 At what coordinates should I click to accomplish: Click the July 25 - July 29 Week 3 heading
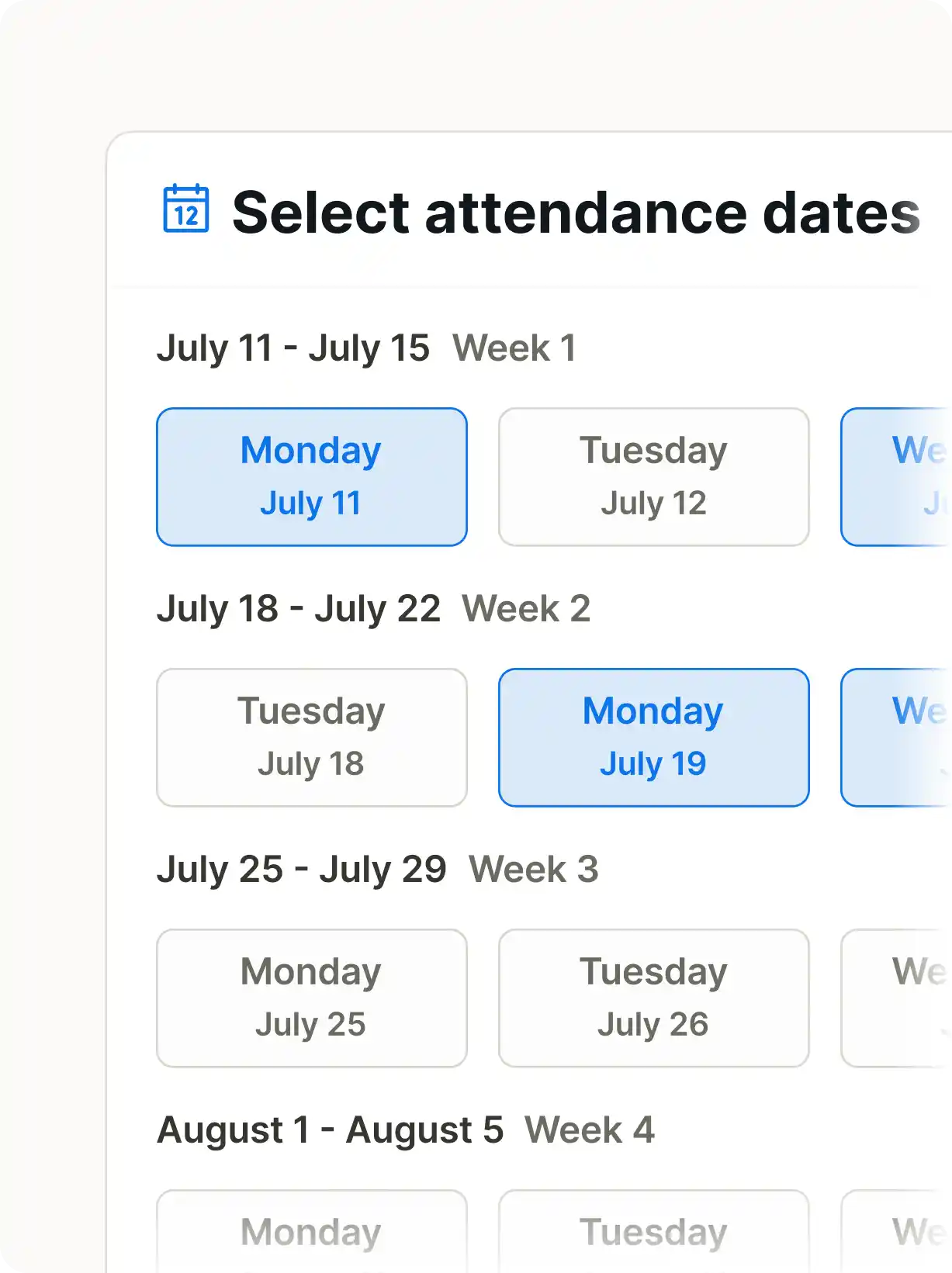coord(303,869)
